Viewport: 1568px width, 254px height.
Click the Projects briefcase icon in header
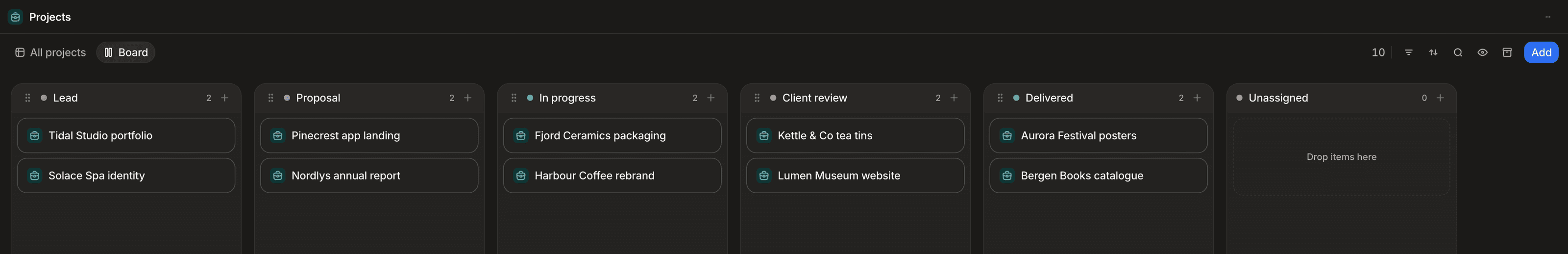(15, 17)
